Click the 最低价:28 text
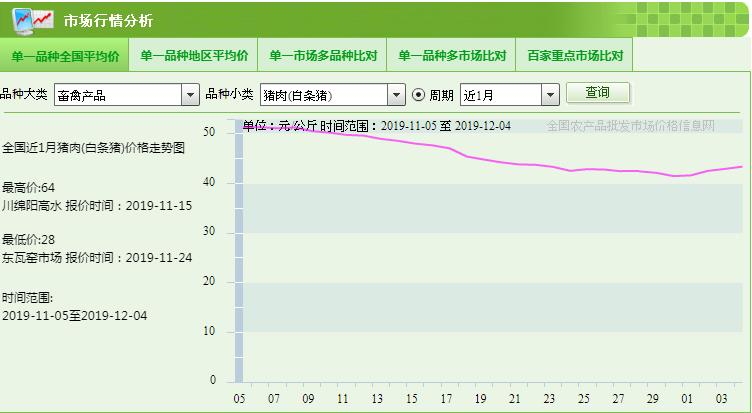 [28, 239]
